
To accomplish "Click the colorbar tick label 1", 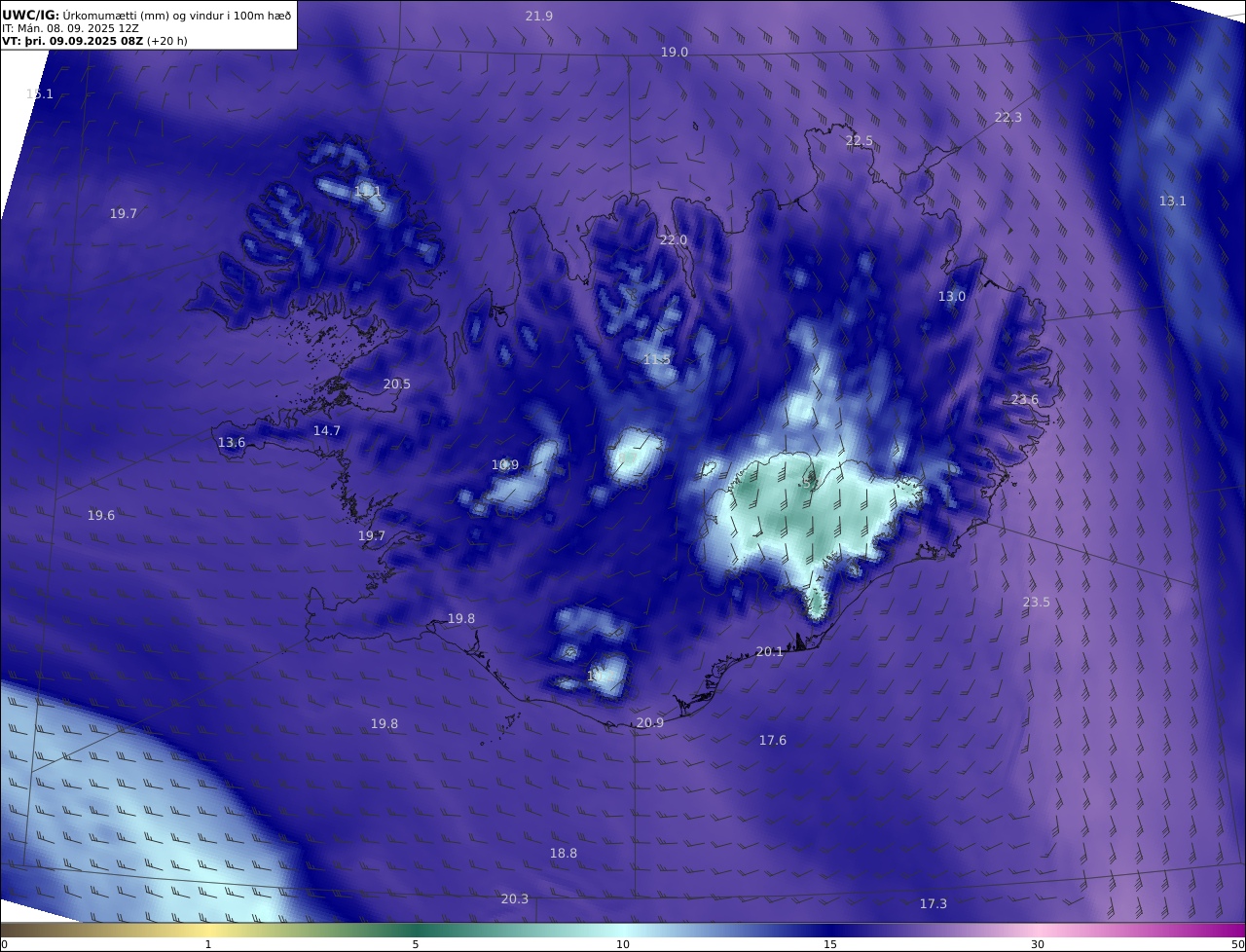I will click(208, 944).
